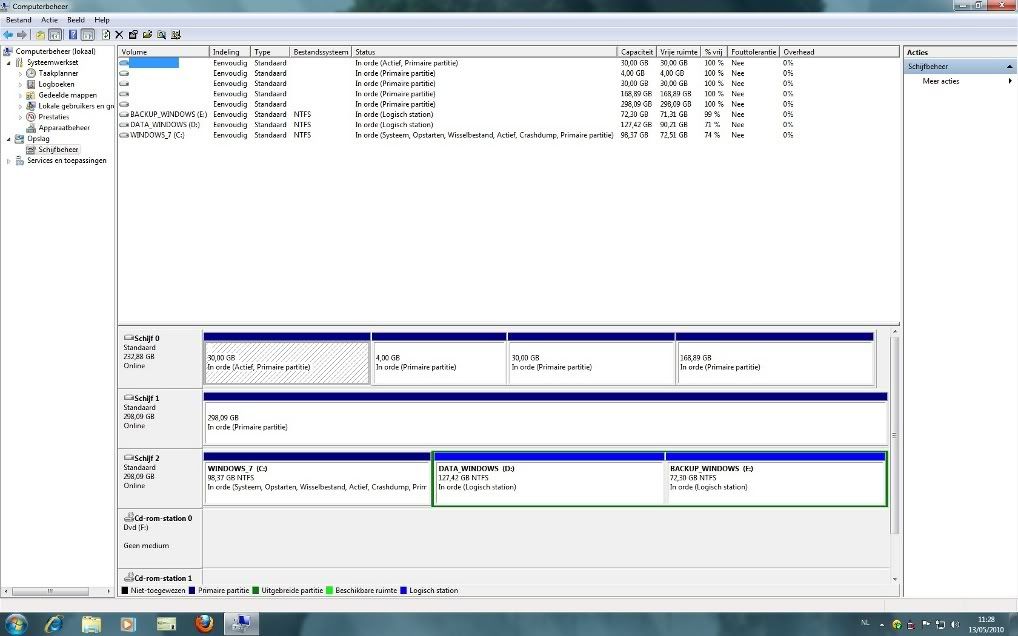Select Taakplanner in the tree

click(58, 73)
